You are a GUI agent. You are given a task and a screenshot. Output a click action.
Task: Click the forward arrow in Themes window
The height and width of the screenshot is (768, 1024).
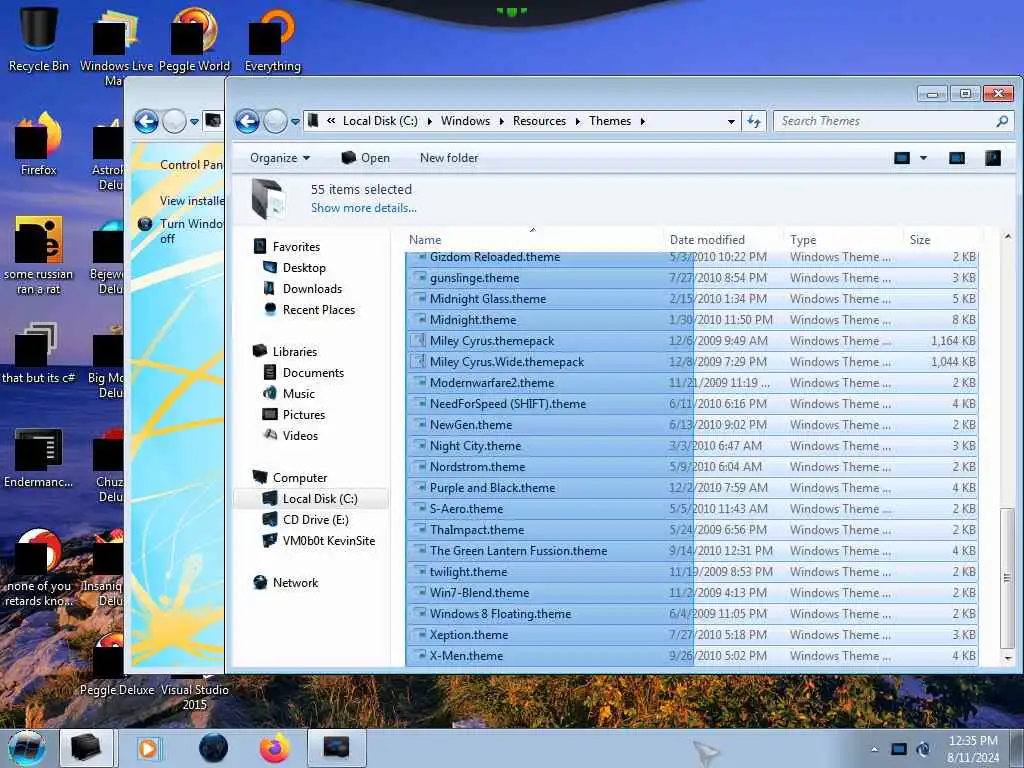pos(275,121)
